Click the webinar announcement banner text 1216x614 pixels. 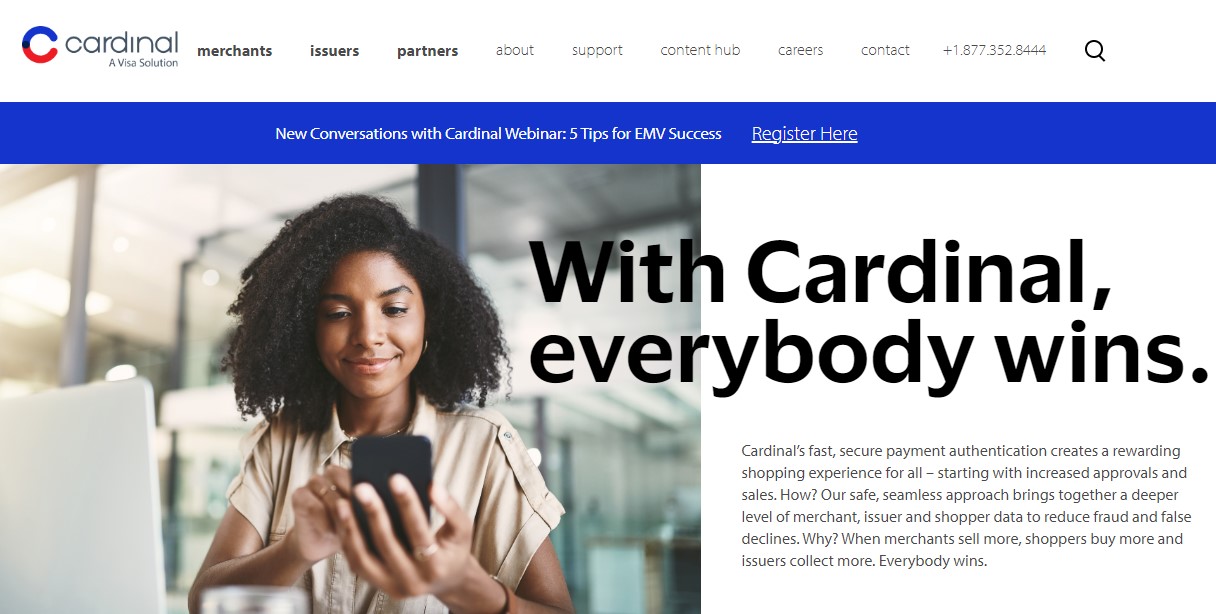click(x=498, y=134)
